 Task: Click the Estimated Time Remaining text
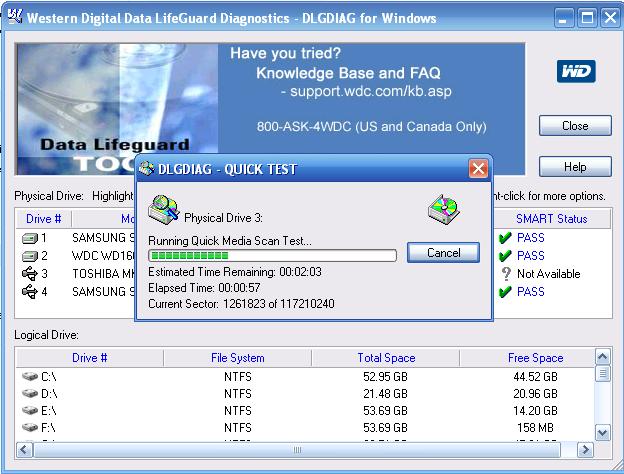[235, 272]
